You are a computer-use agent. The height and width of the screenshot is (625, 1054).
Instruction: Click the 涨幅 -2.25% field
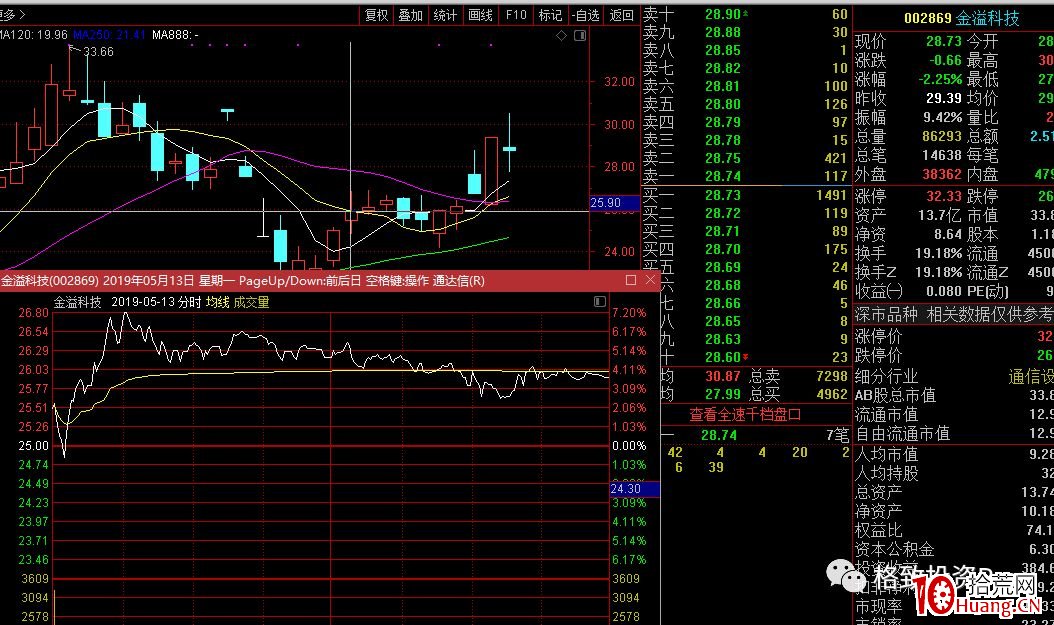pos(908,79)
